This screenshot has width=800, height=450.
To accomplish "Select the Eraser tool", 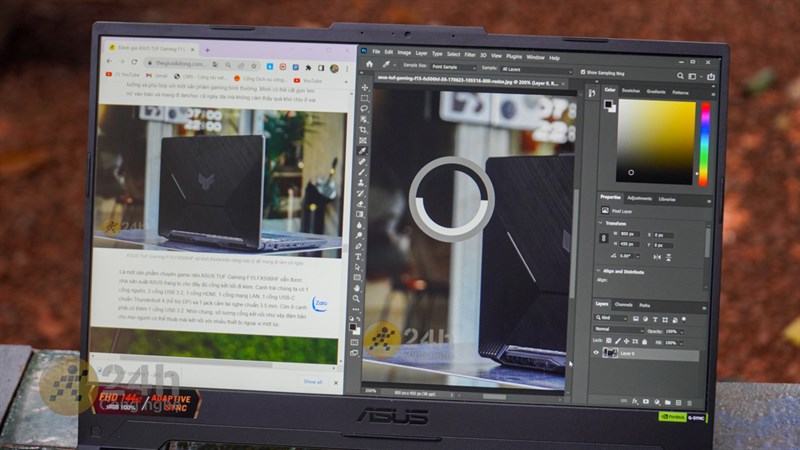I will click(x=360, y=204).
